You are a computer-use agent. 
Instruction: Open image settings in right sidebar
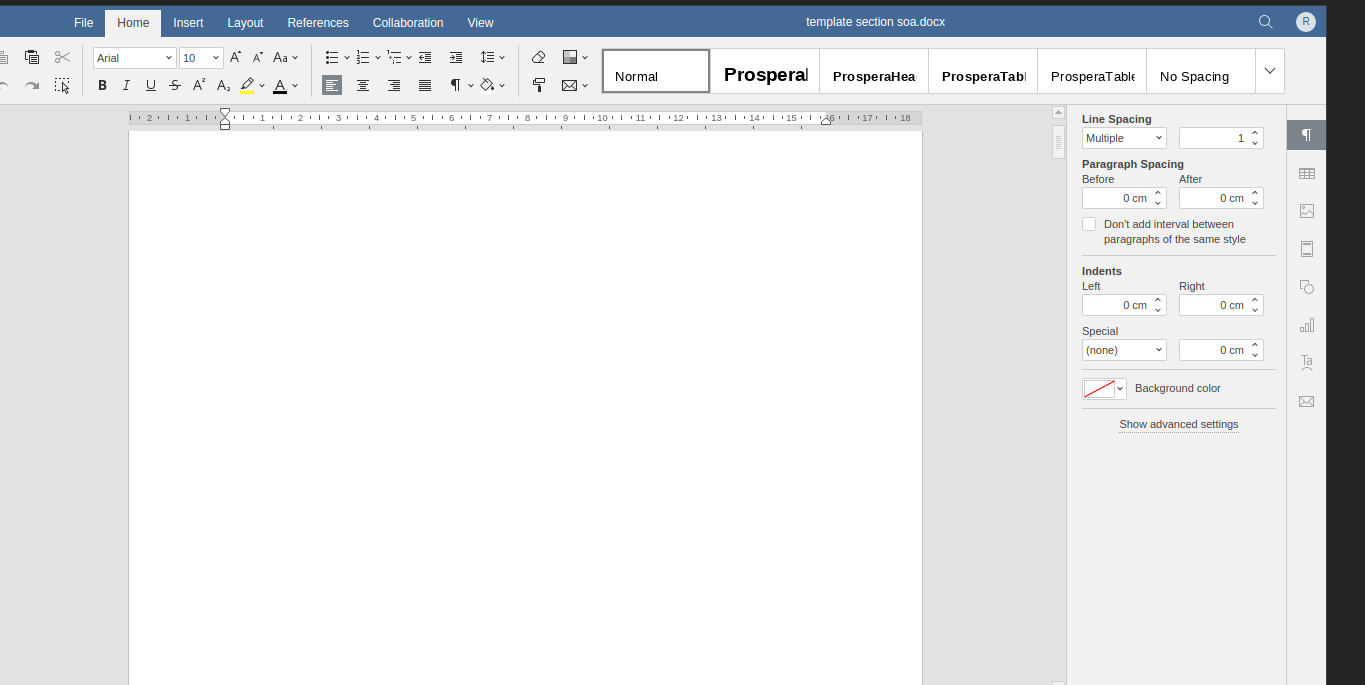1306,211
